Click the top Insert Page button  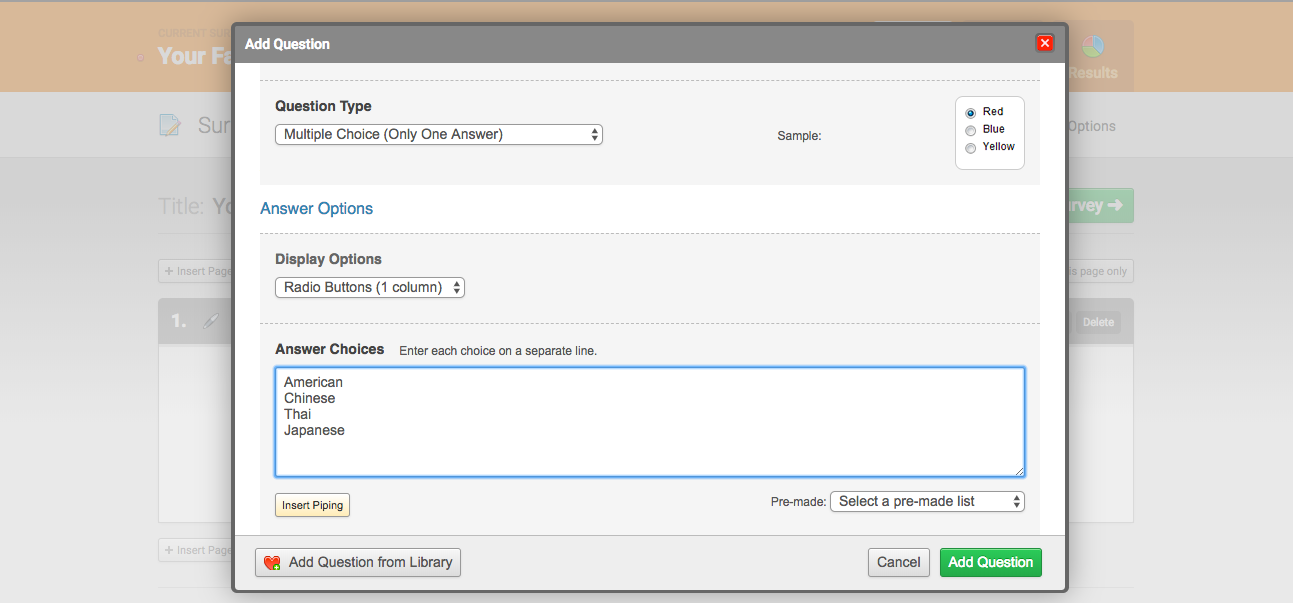tap(196, 271)
